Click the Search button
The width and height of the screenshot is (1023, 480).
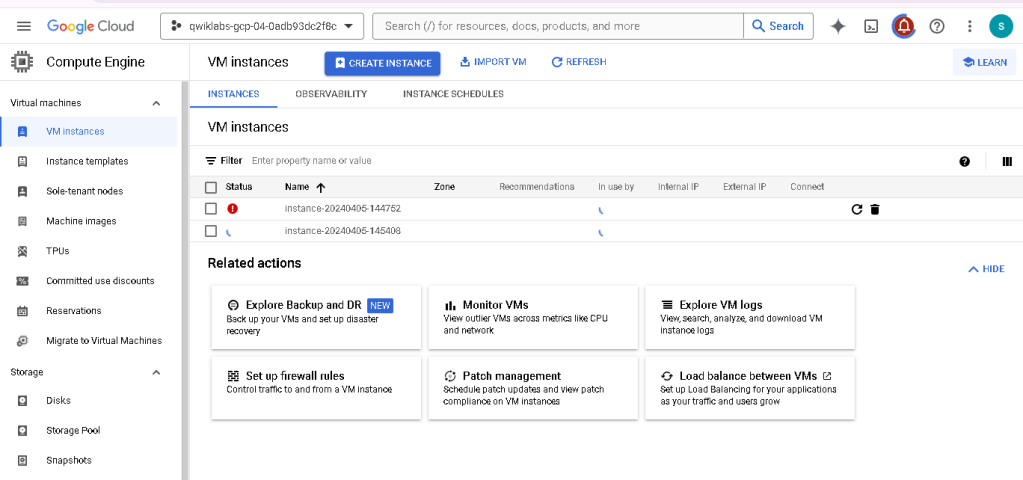coord(778,26)
